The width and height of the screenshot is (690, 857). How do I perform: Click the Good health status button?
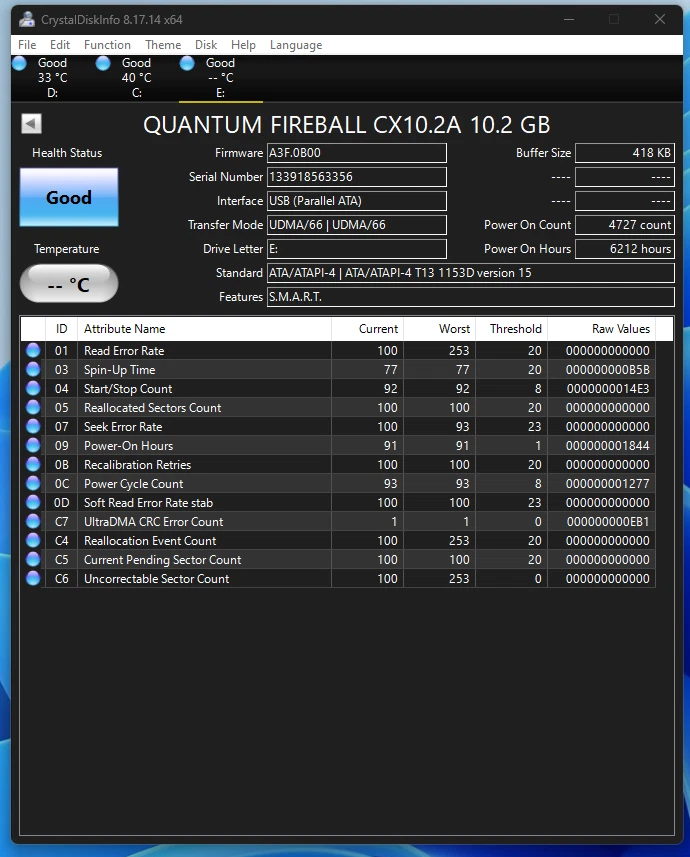(x=69, y=197)
